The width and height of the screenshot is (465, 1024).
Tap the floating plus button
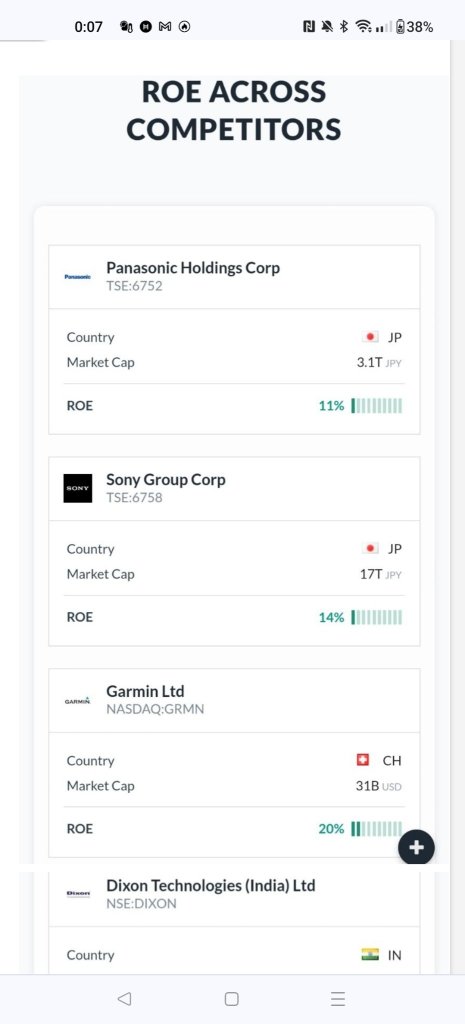point(417,848)
